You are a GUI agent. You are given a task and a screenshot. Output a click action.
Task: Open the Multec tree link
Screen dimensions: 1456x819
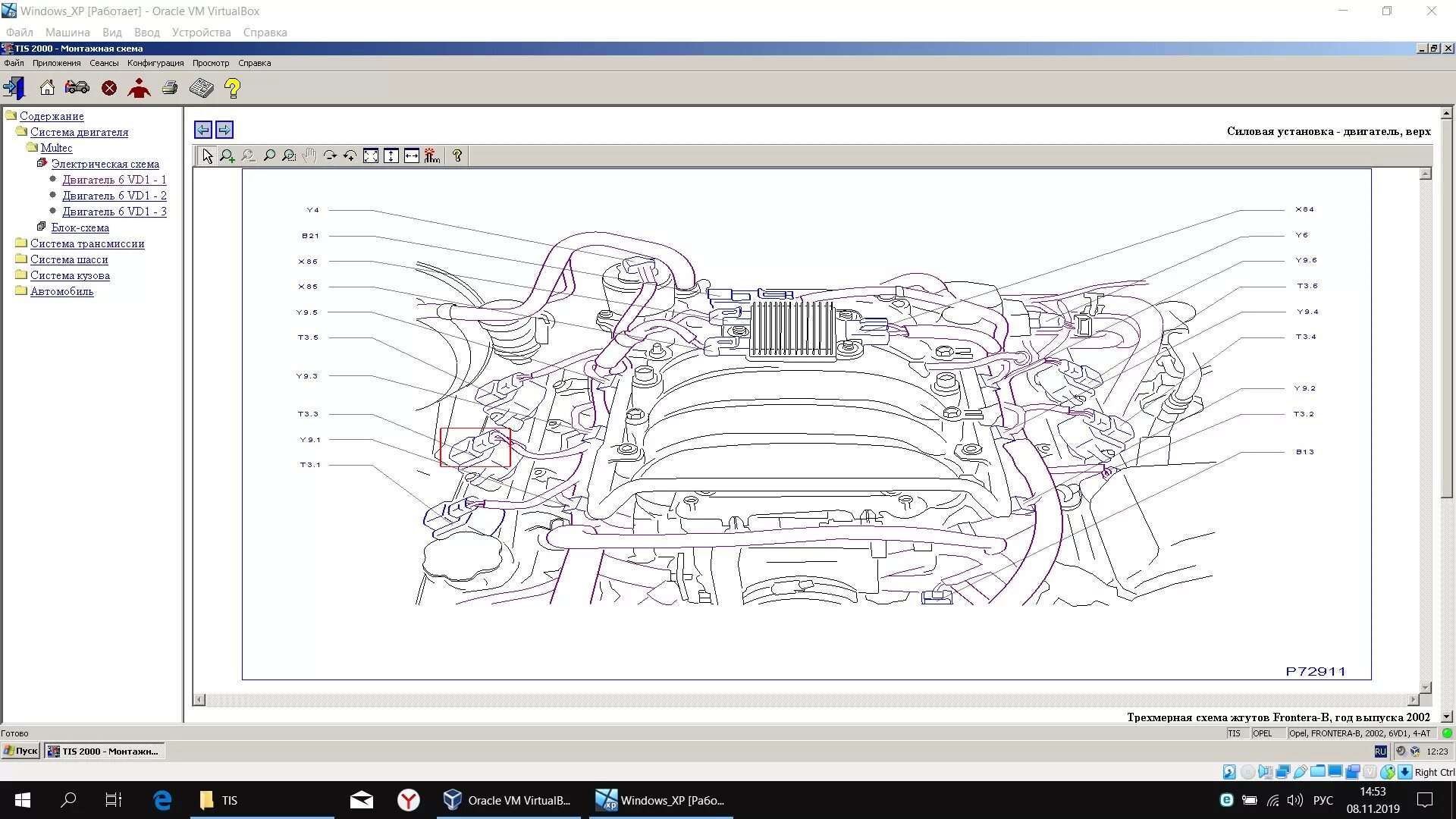56,148
